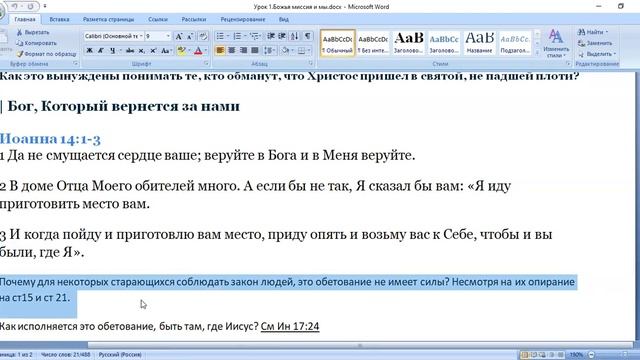Redo action in quick access toolbar
The image size is (640, 360).
tap(31, 6)
